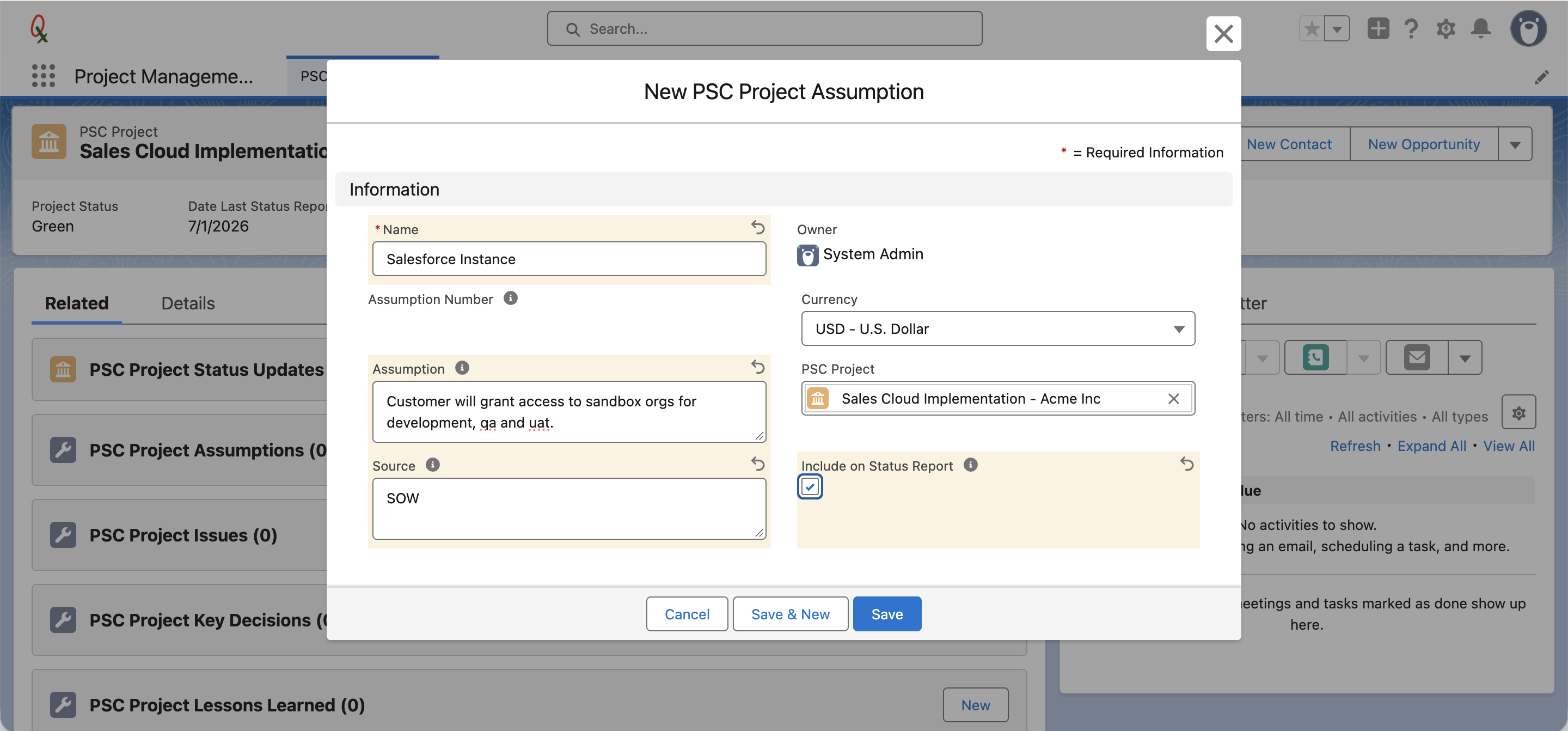Clear the selected PSC Project lookup
This screenshot has height=731, width=1568.
point(1174,398)
